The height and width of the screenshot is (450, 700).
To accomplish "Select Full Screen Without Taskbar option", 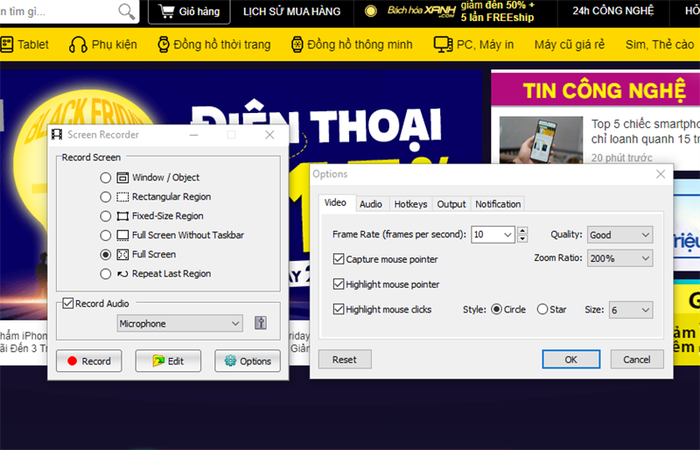I will point(105,235).
